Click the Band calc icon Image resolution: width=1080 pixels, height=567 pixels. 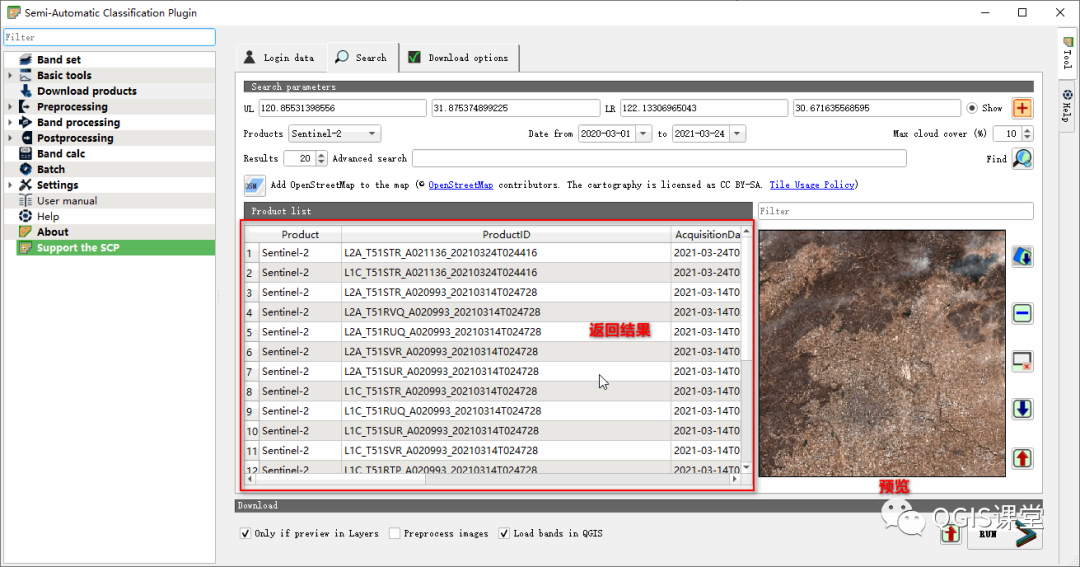coord(25,154)
